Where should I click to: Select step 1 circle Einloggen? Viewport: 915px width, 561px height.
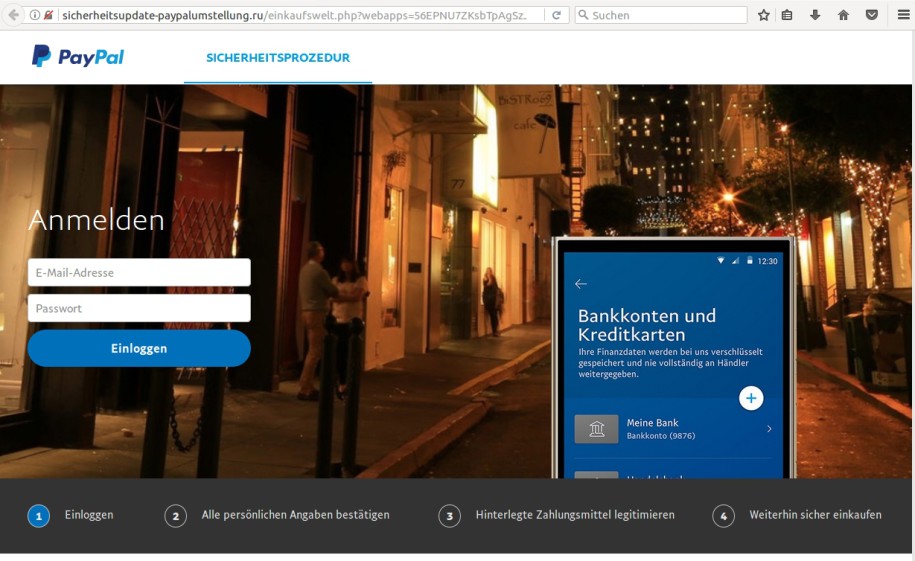click(39, 516)
